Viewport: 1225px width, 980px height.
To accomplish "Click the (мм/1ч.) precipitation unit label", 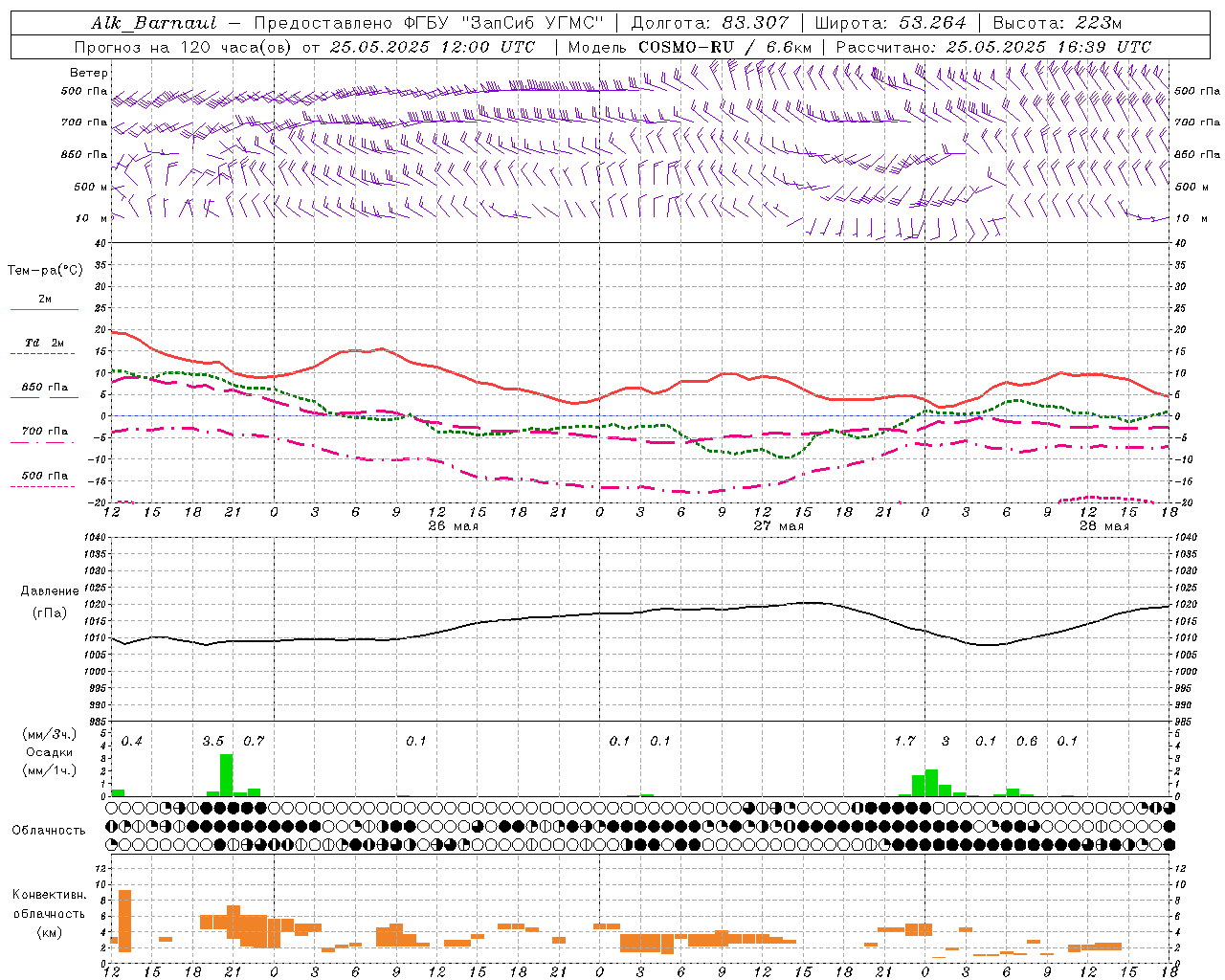I will (x=50, y=770).
